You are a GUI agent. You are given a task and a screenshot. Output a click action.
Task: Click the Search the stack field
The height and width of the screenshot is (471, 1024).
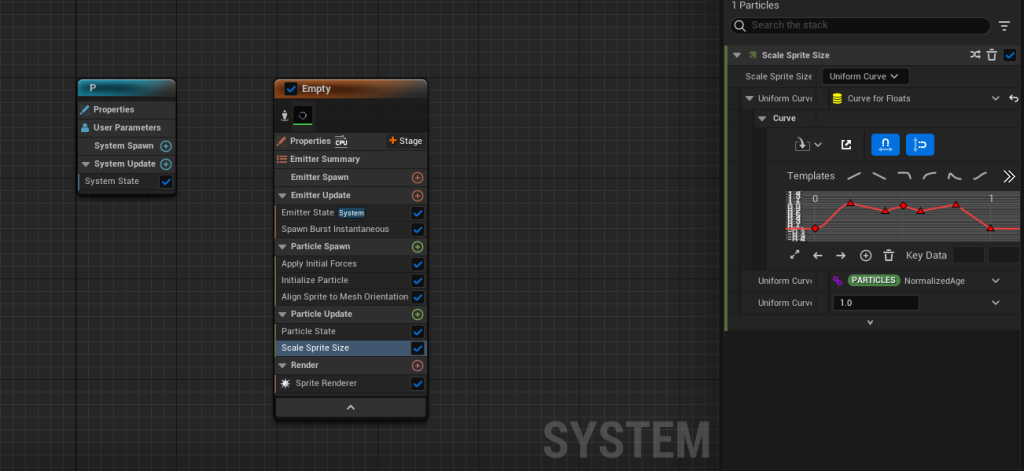(860, 25)
